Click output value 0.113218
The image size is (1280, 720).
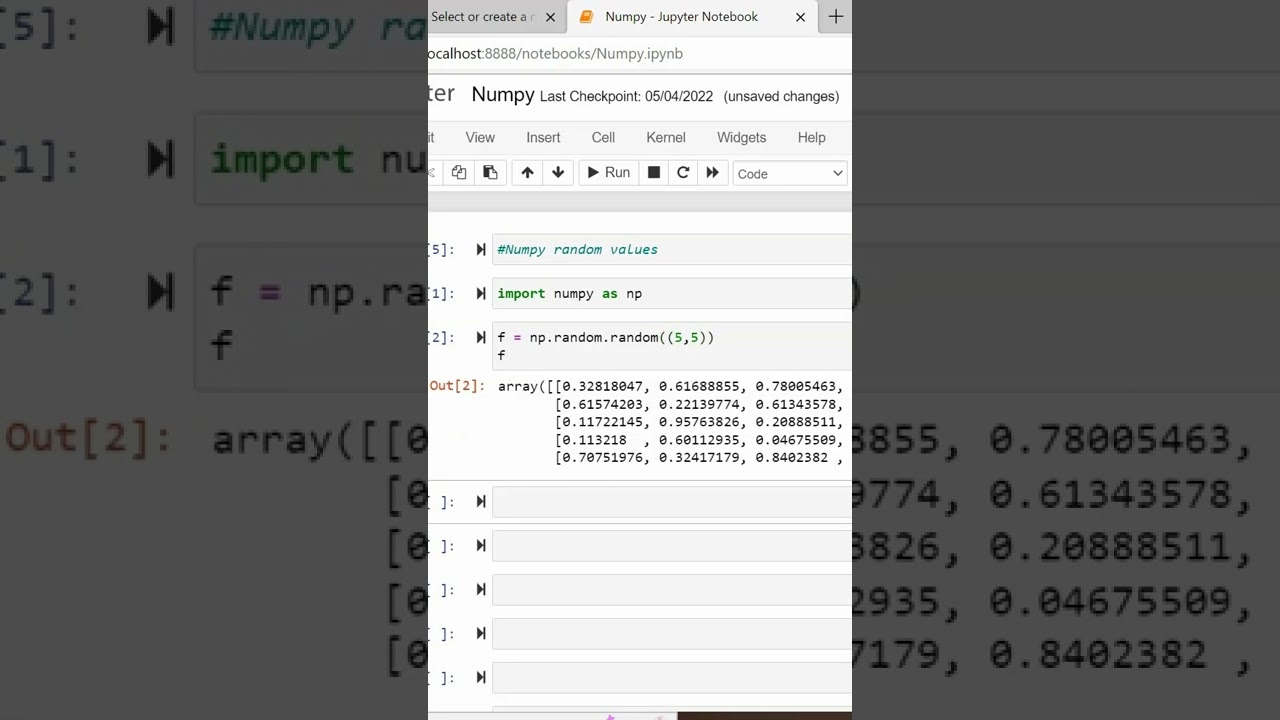coord(595,440)
